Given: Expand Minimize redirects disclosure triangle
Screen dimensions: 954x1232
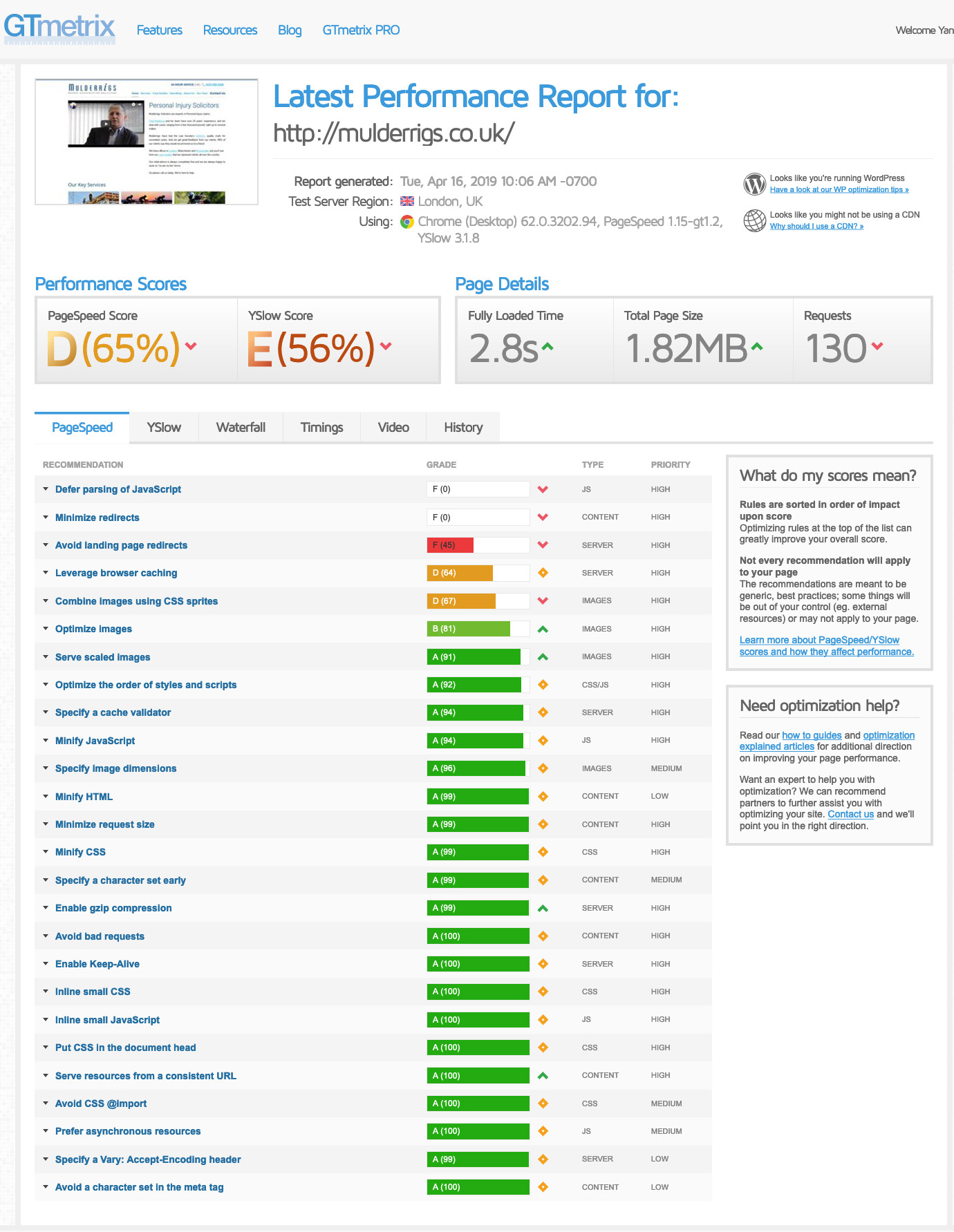Looking at the screenshot, I should pos(46,517).
